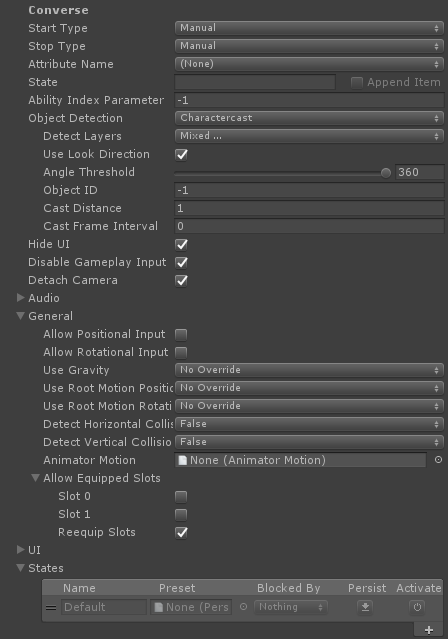This screenshot has width=448, height=639.
Task: Click the Activate power icon for Default state
Action: pyautogui.click(x=417, y=607)
